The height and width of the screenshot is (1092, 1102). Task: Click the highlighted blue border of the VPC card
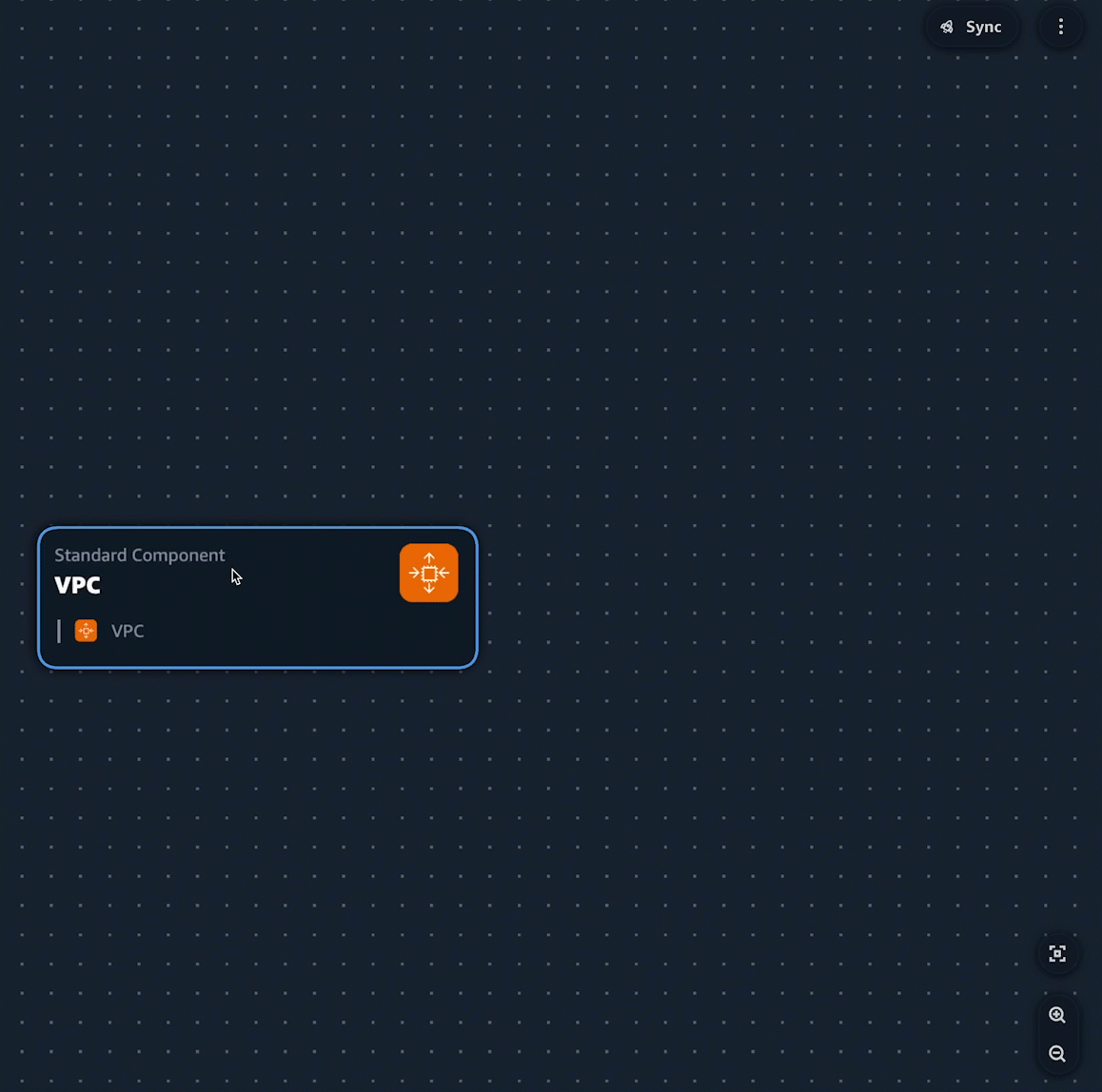[x=257, y=528]
